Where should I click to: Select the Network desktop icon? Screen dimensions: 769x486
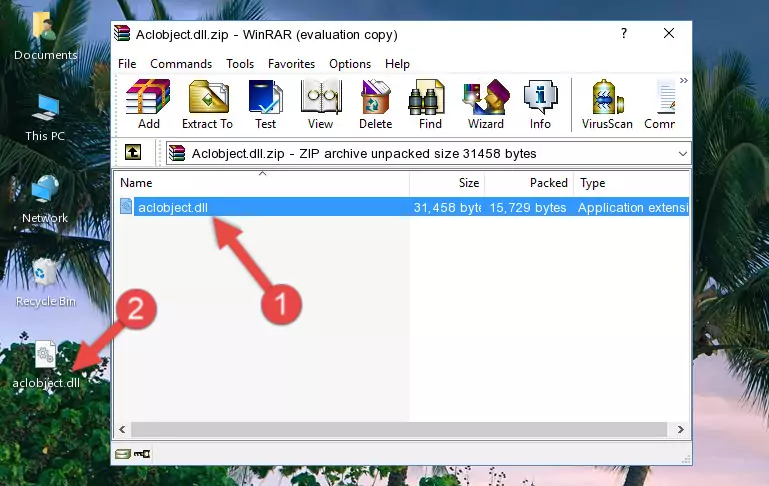click(45, 199)
